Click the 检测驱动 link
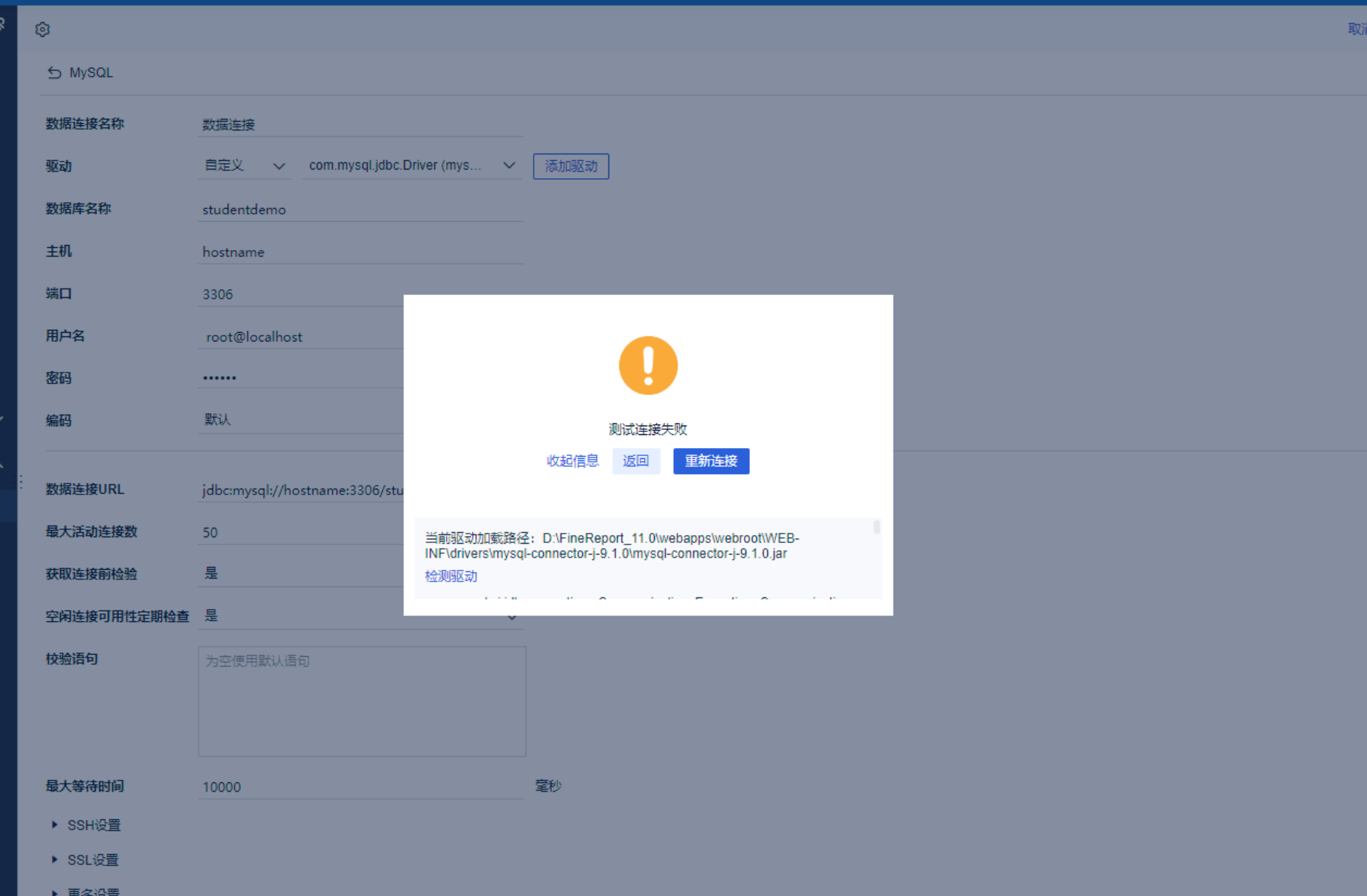Image resolution: width=1367 pixels, height=896 pixels. [x=451, y=576]
